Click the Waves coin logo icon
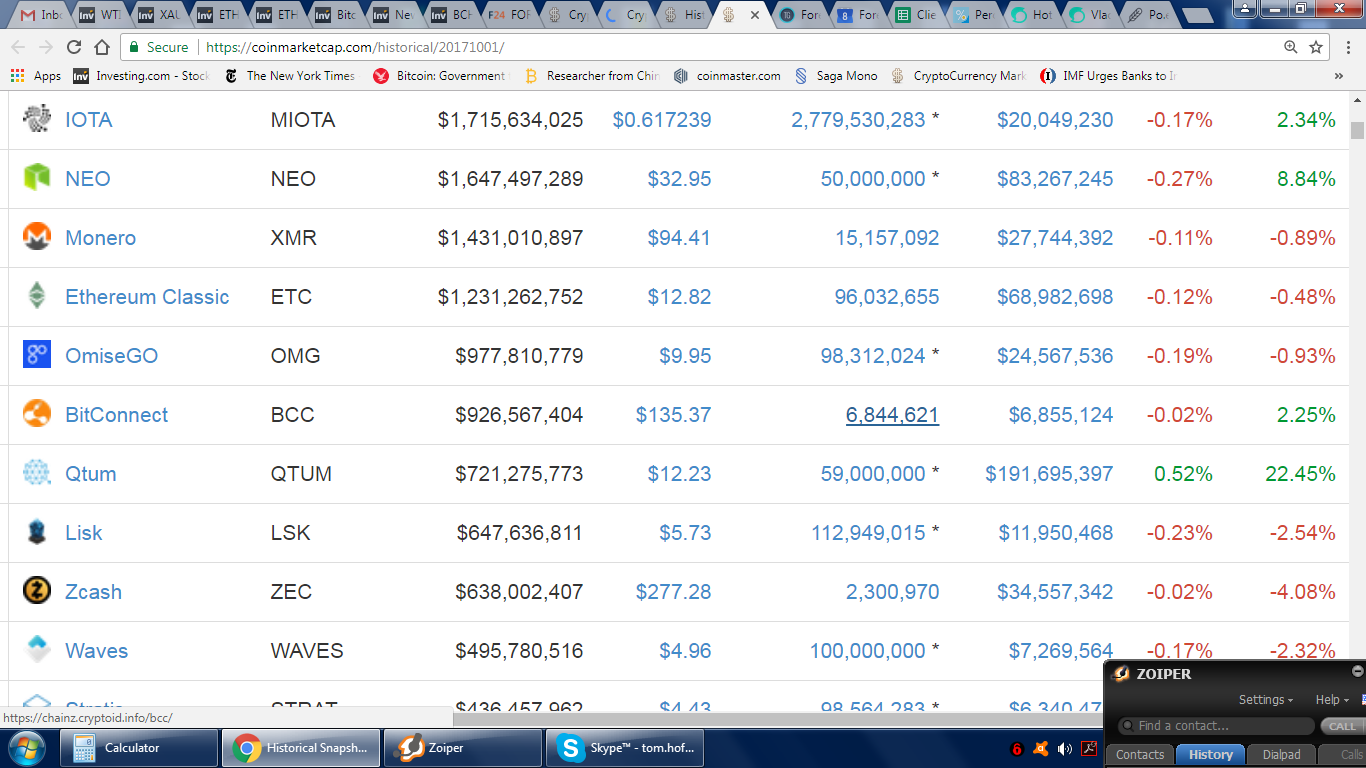This screenshot has width=1366, height=768. tap(37, 650)
